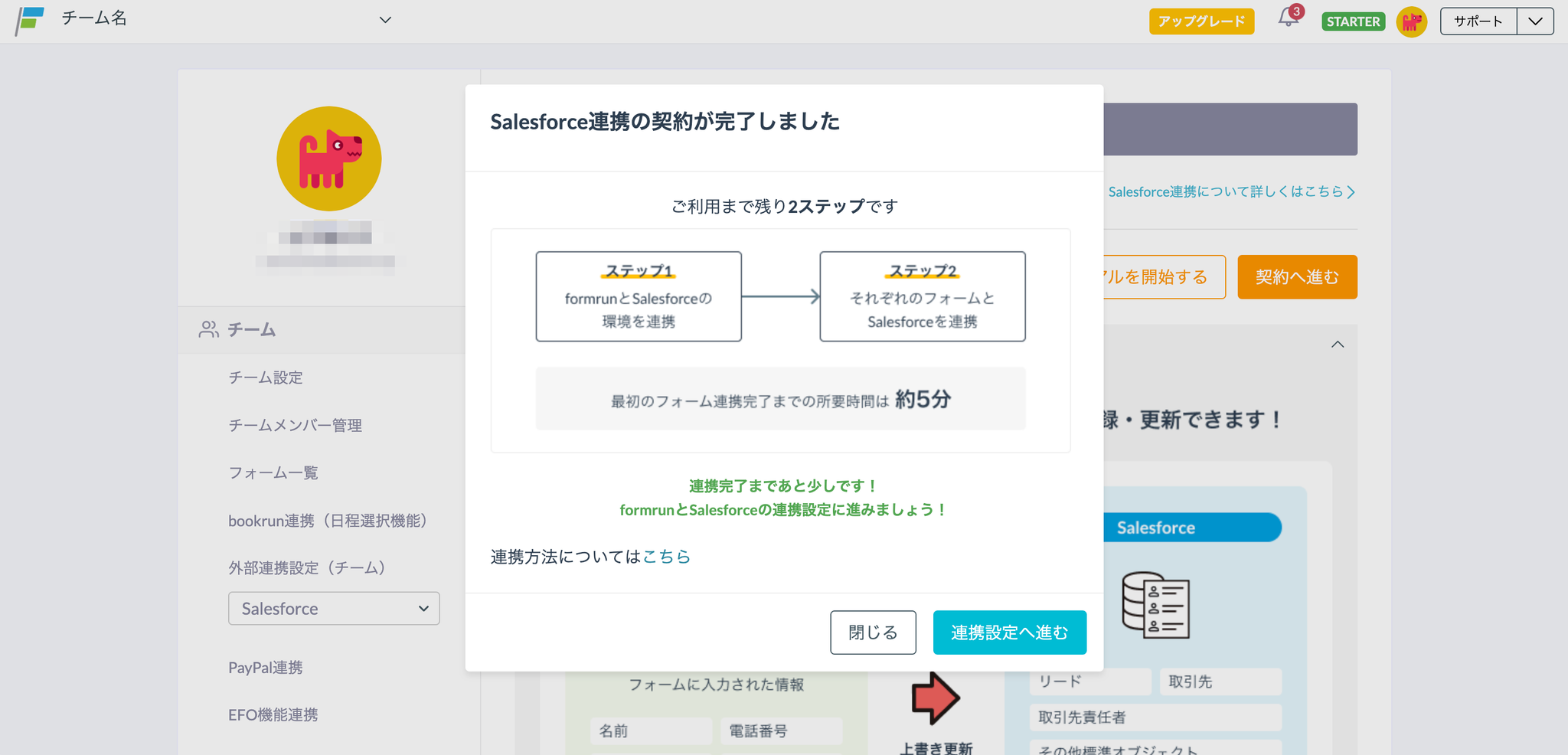Open PayPal連携 settings
This screenshot has width=1568, height=755.
[266, 668]
